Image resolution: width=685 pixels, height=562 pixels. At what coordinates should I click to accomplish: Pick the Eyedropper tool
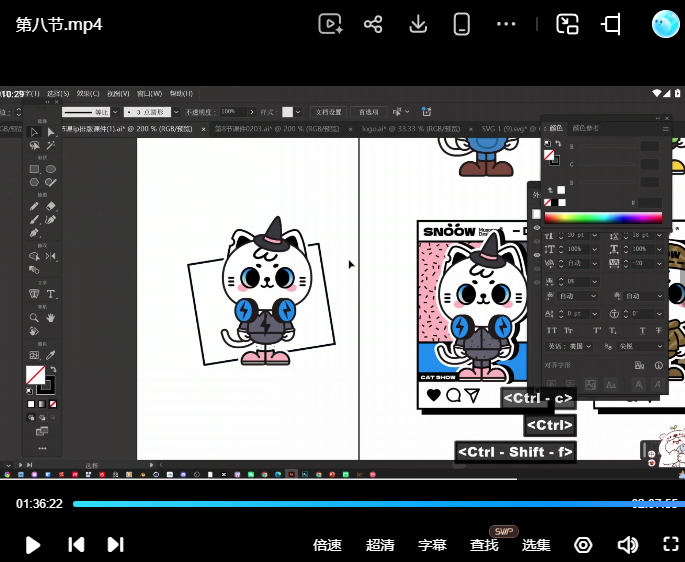click(x=51, y=355)
